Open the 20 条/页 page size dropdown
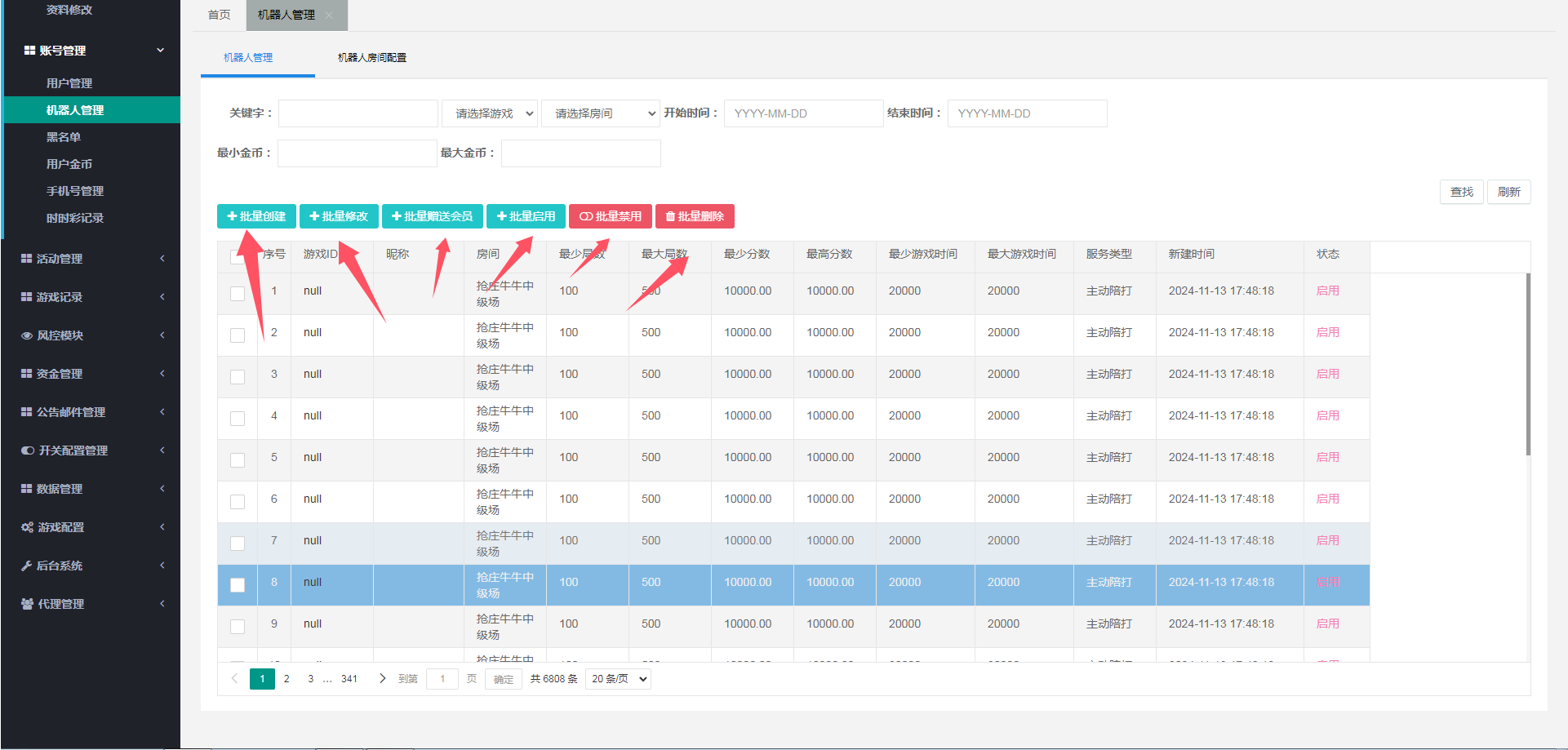The height and width of the screenshot is (750, 1568). click(618, 679)
